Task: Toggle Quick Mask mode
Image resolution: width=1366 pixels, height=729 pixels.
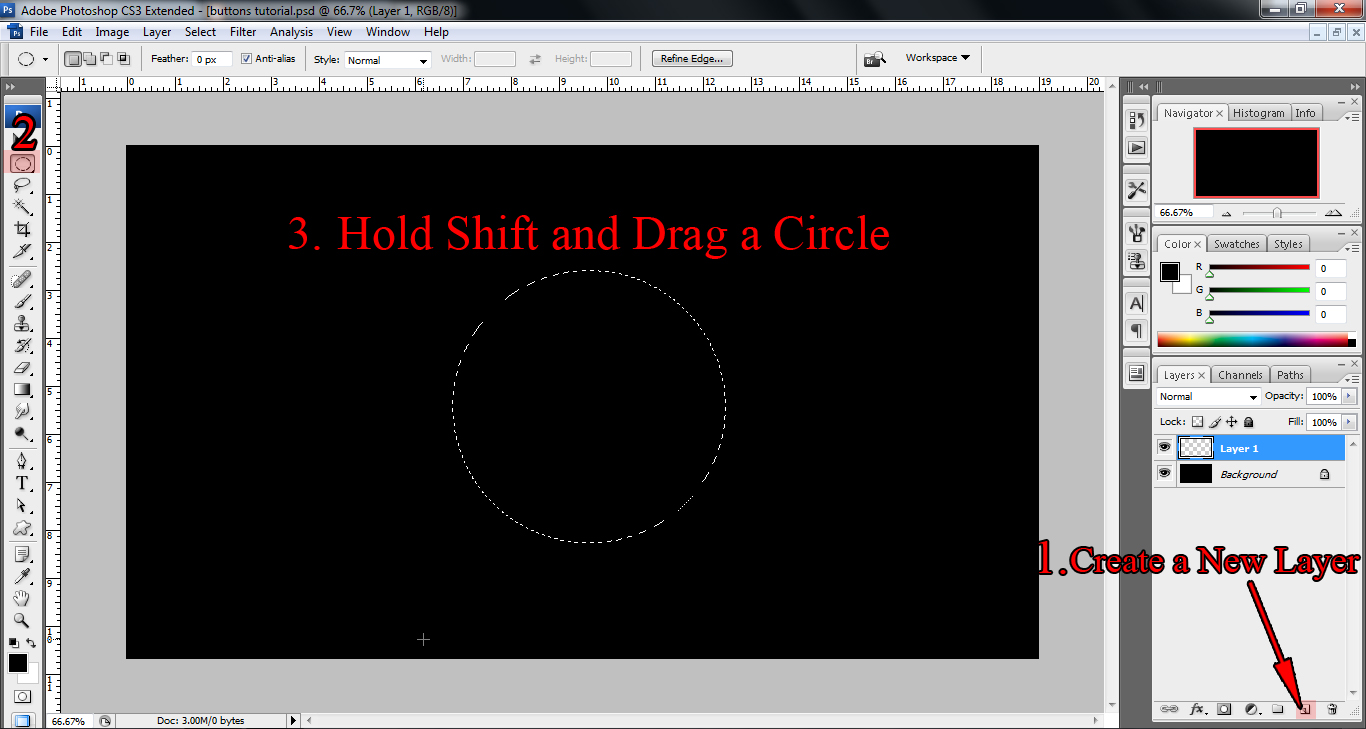Action: (x=22, y=696)
